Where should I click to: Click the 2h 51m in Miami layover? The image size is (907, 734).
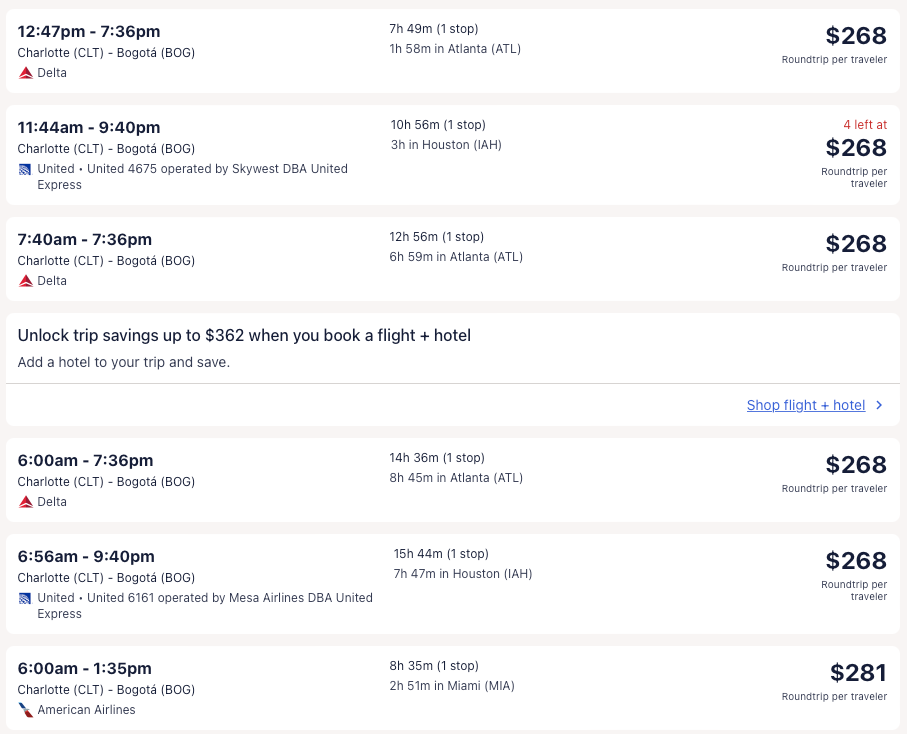[x=452, y=686]
